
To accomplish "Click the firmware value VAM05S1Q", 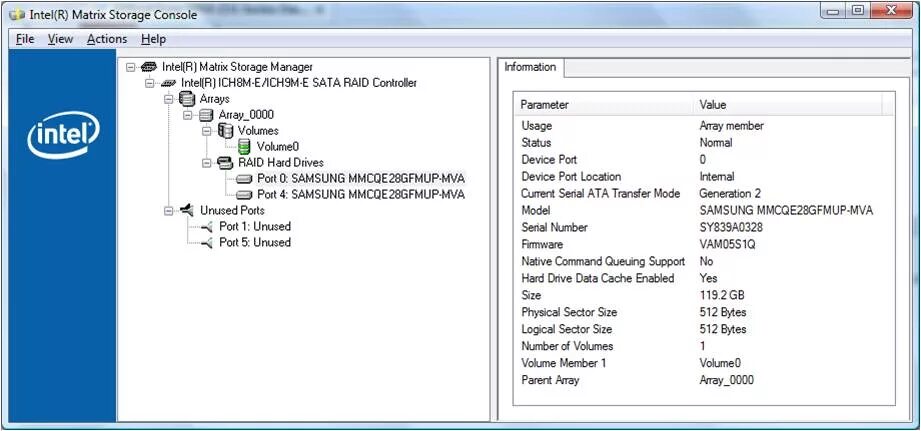I will [727, 244].
